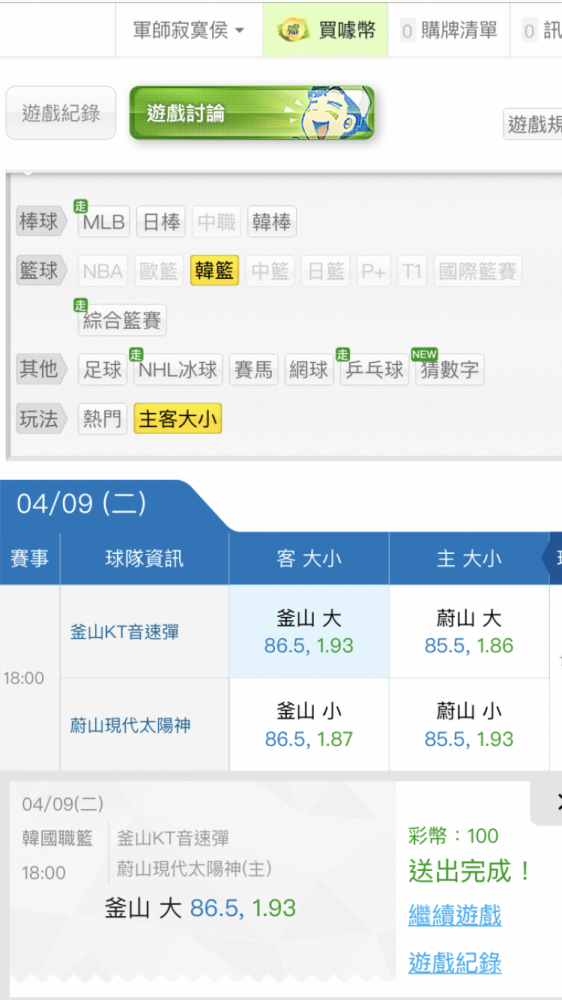Click the 玩法 category label

pos(41,419)
